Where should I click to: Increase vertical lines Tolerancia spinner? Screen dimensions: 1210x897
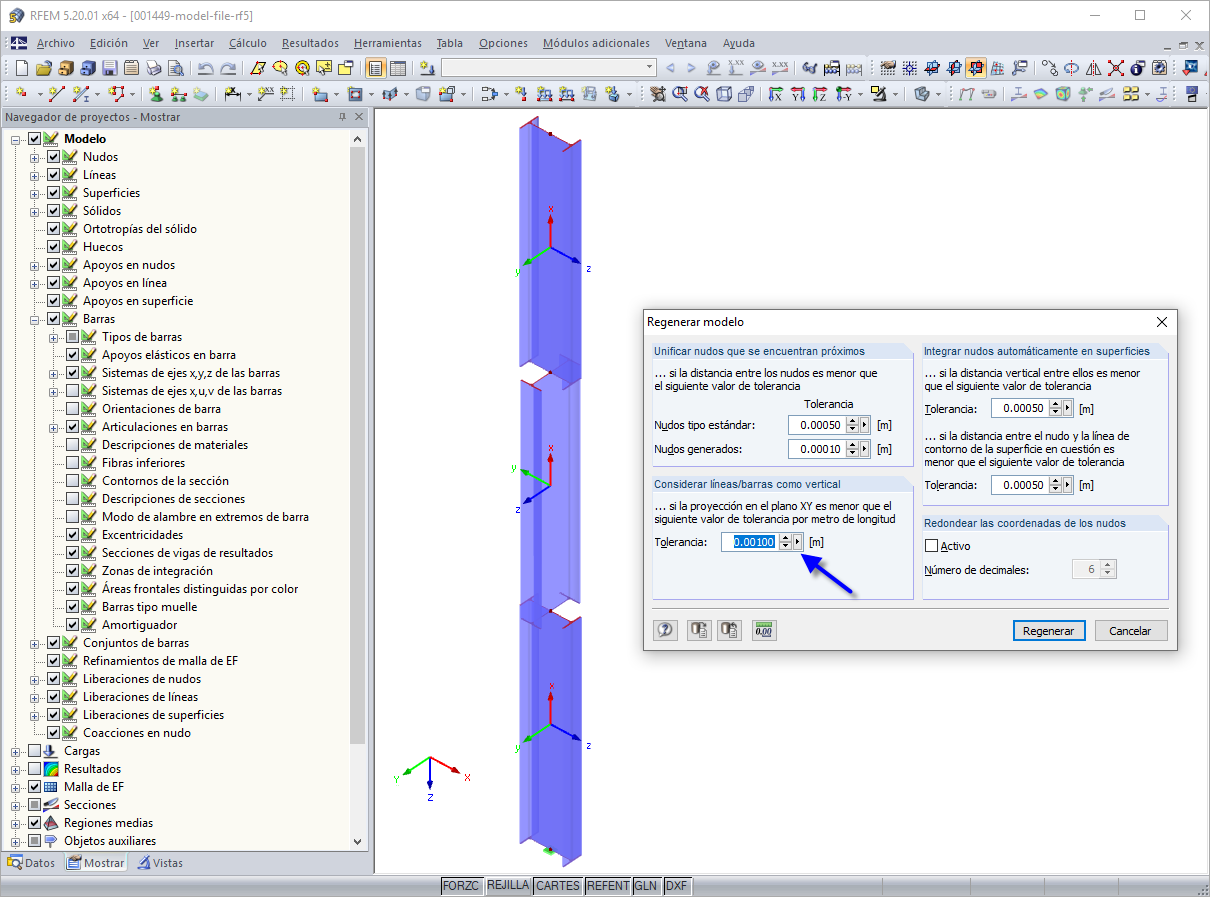(785, 538)
